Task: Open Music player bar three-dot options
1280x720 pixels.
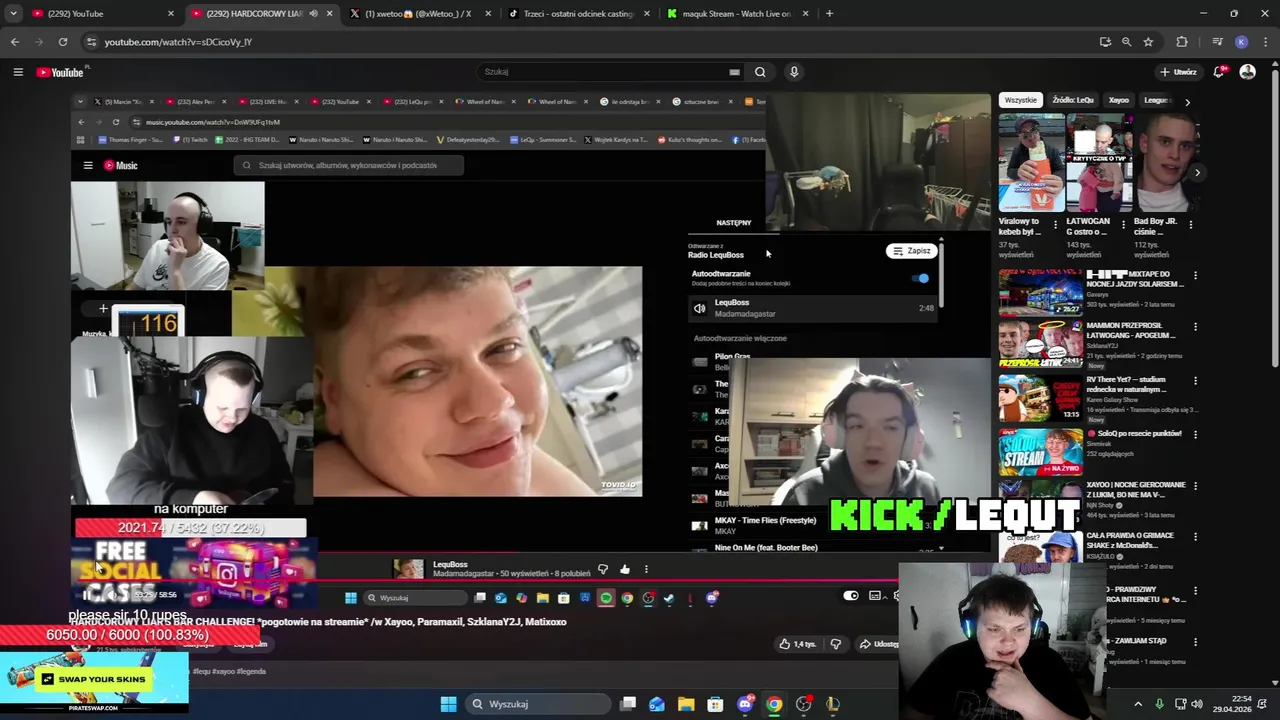Action: [646, 569]
